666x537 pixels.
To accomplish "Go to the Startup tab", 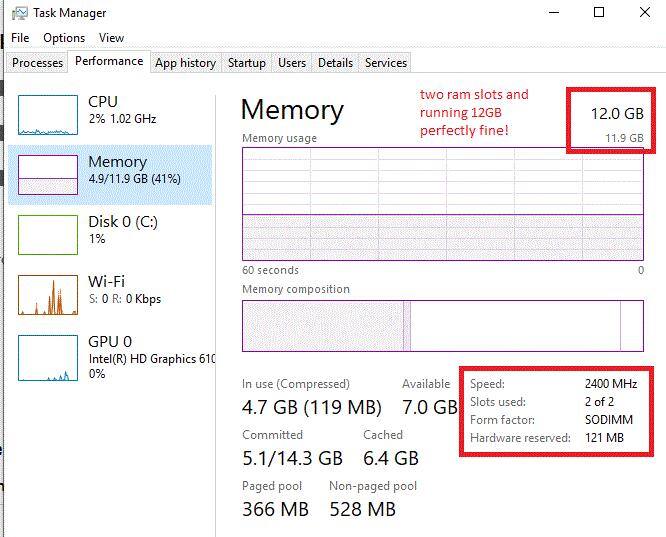I will coord(246,63).
